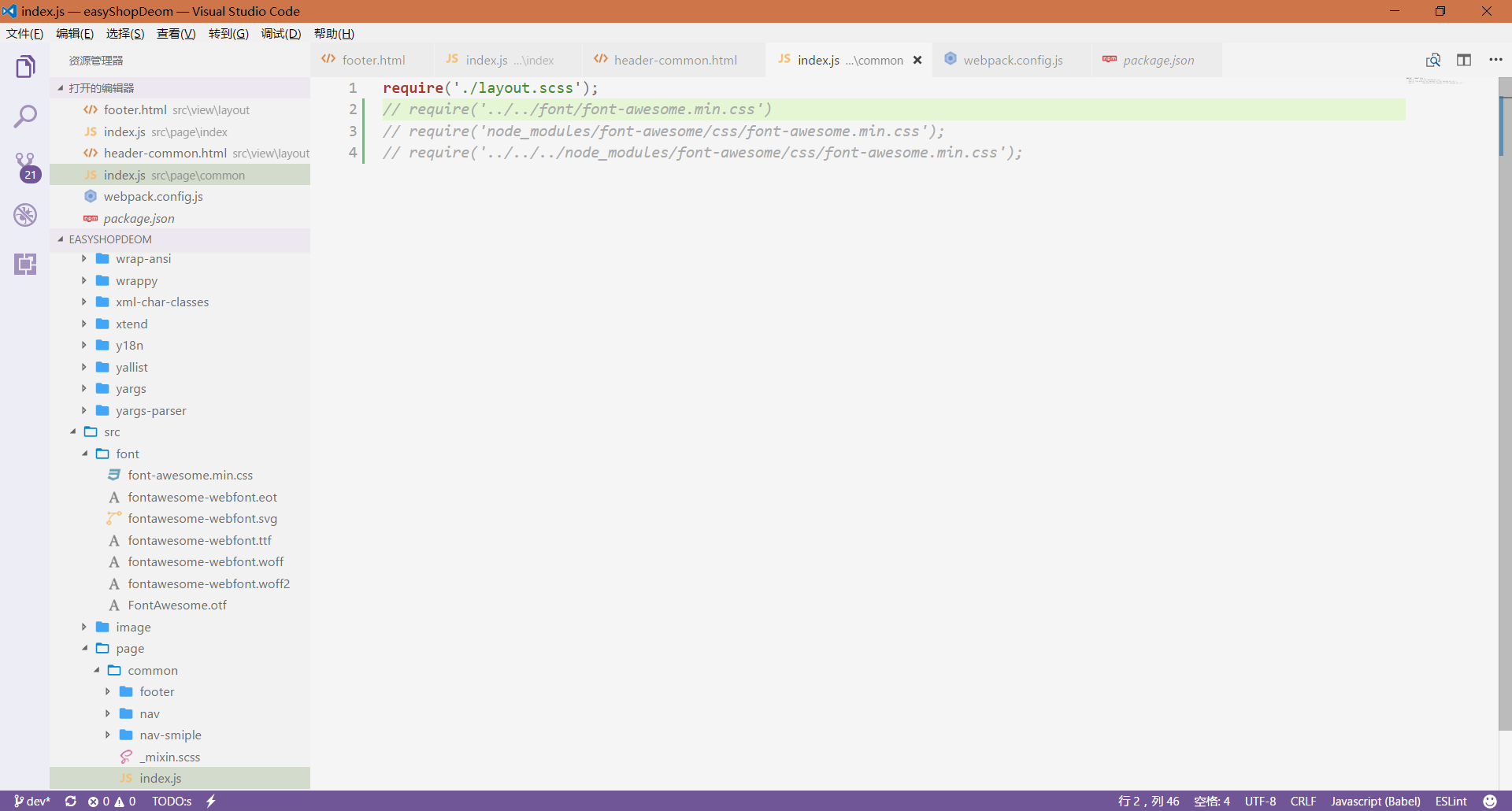This screenshot has width=1512, height=811.
Task: Open errors and warnings count in status bar
Action: pyautogui.click(x=112, y=801)
